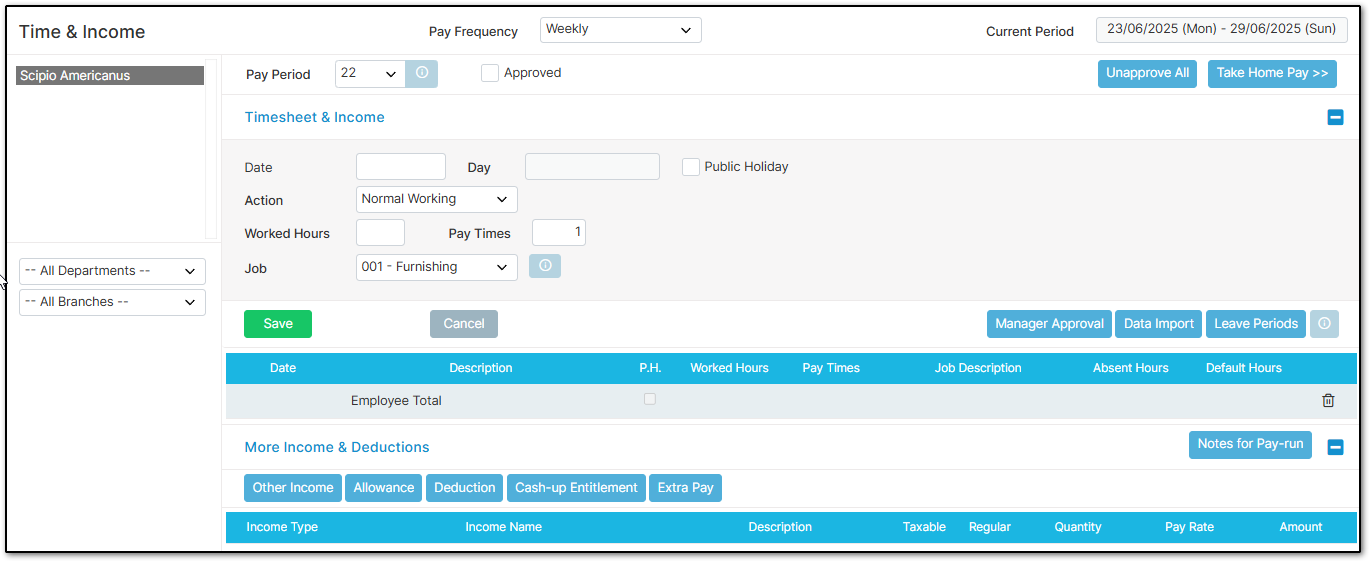Select the Cash-up Entitlement option
This screenshot has width=1370, height=562.
click(x=576, y=488)
